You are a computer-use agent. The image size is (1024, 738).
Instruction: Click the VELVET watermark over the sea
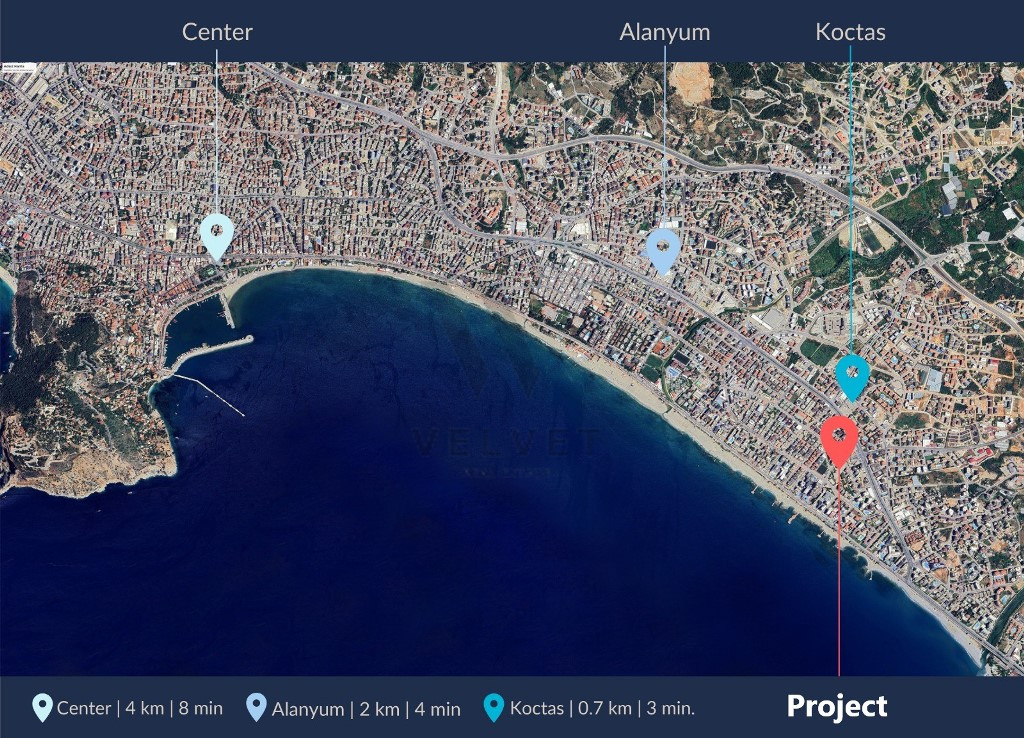point(508,442)
